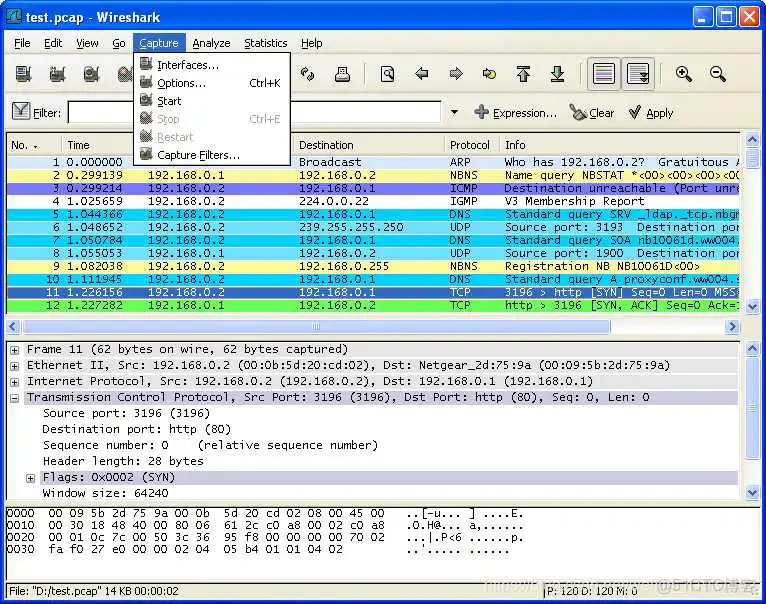The height and width of the screenshot is (604, 766).
Task: Jump to first packet icon
Action: click(523, 74)
